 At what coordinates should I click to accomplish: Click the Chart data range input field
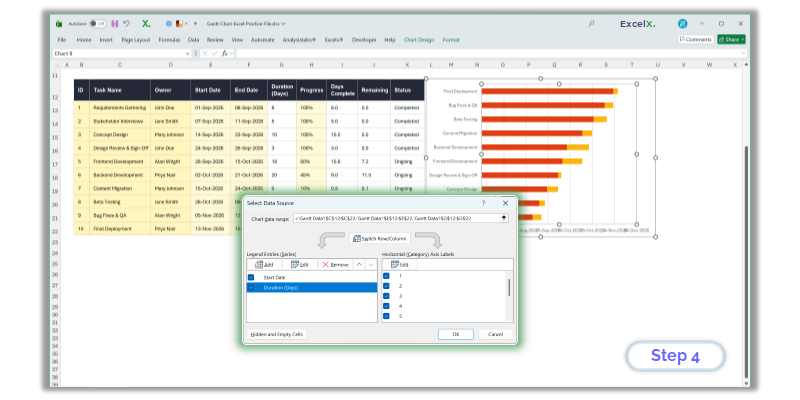[396, 218]
